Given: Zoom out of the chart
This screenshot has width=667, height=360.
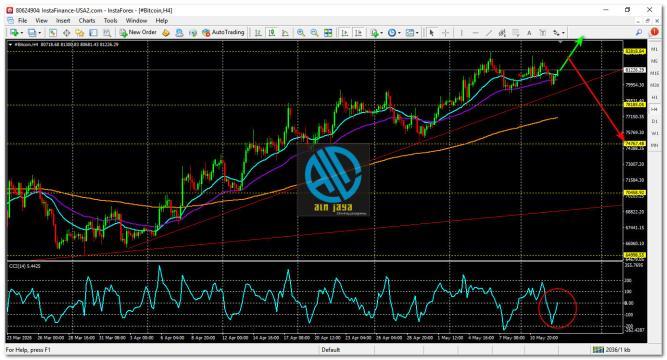Looking at the screenshot, I should click(x=314, y=32).
